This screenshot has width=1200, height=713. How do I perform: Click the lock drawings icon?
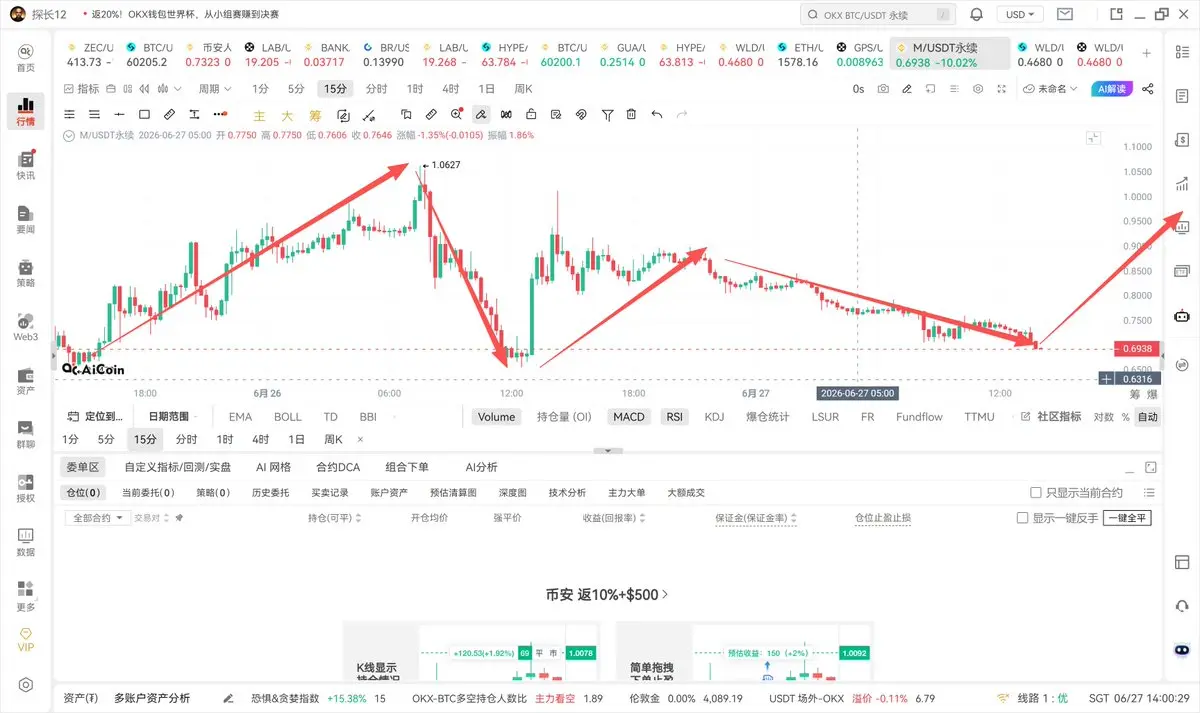(531, 115)
